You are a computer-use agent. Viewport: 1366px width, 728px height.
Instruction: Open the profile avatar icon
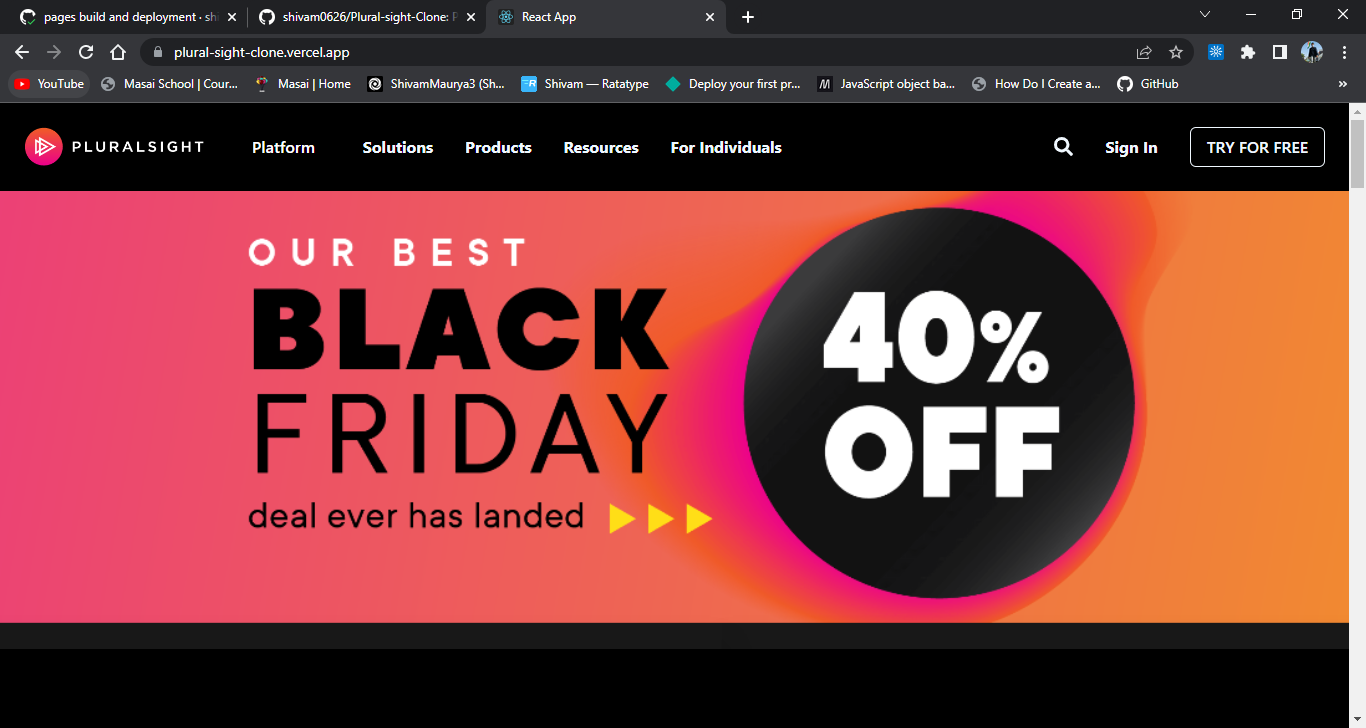coord(1312,52)
